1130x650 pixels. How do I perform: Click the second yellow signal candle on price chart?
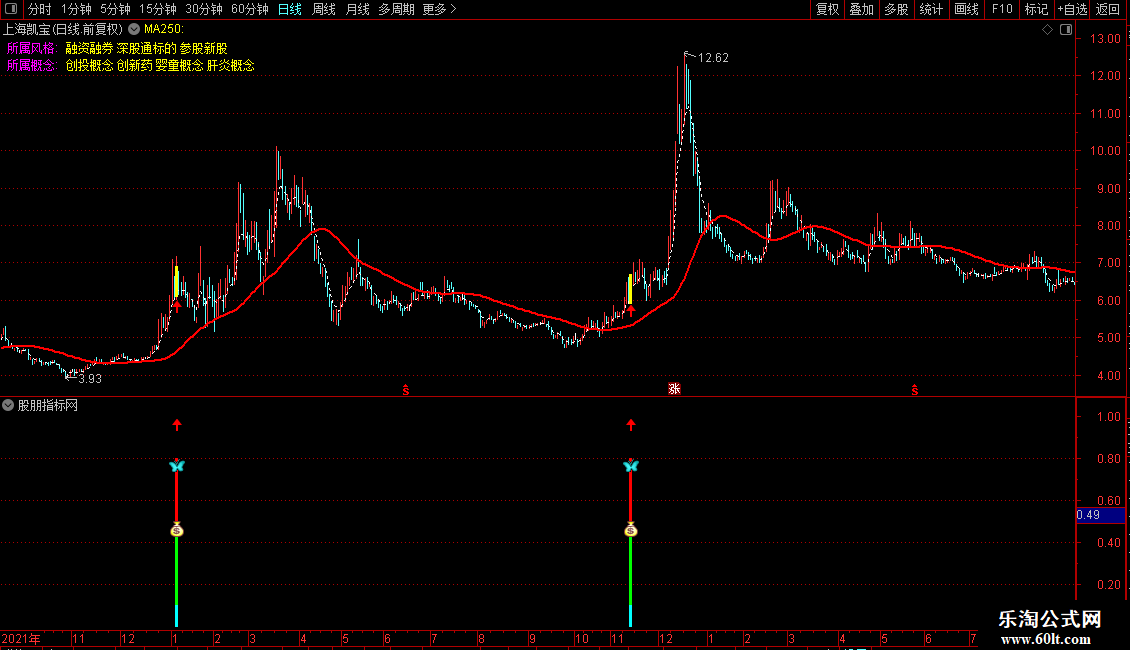630,289
